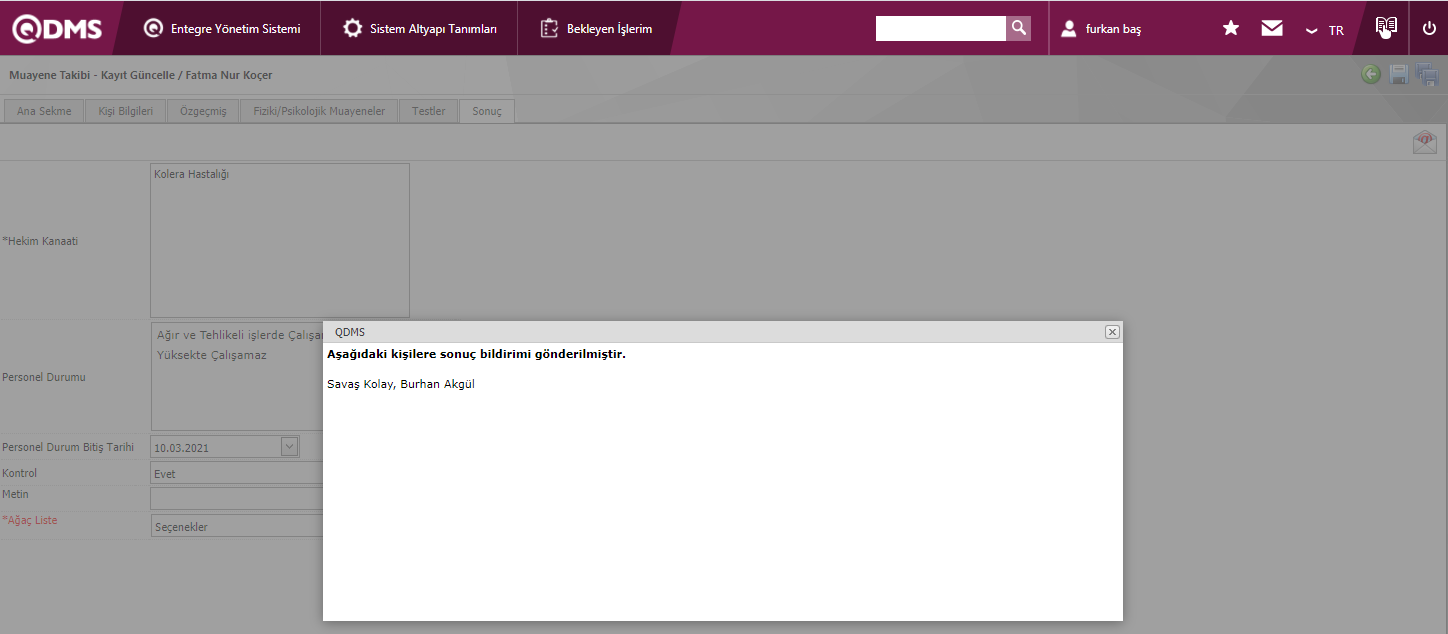Click the Hekim Kanaati label
The height and width of the screenshot is (634, 1448).
40,241
